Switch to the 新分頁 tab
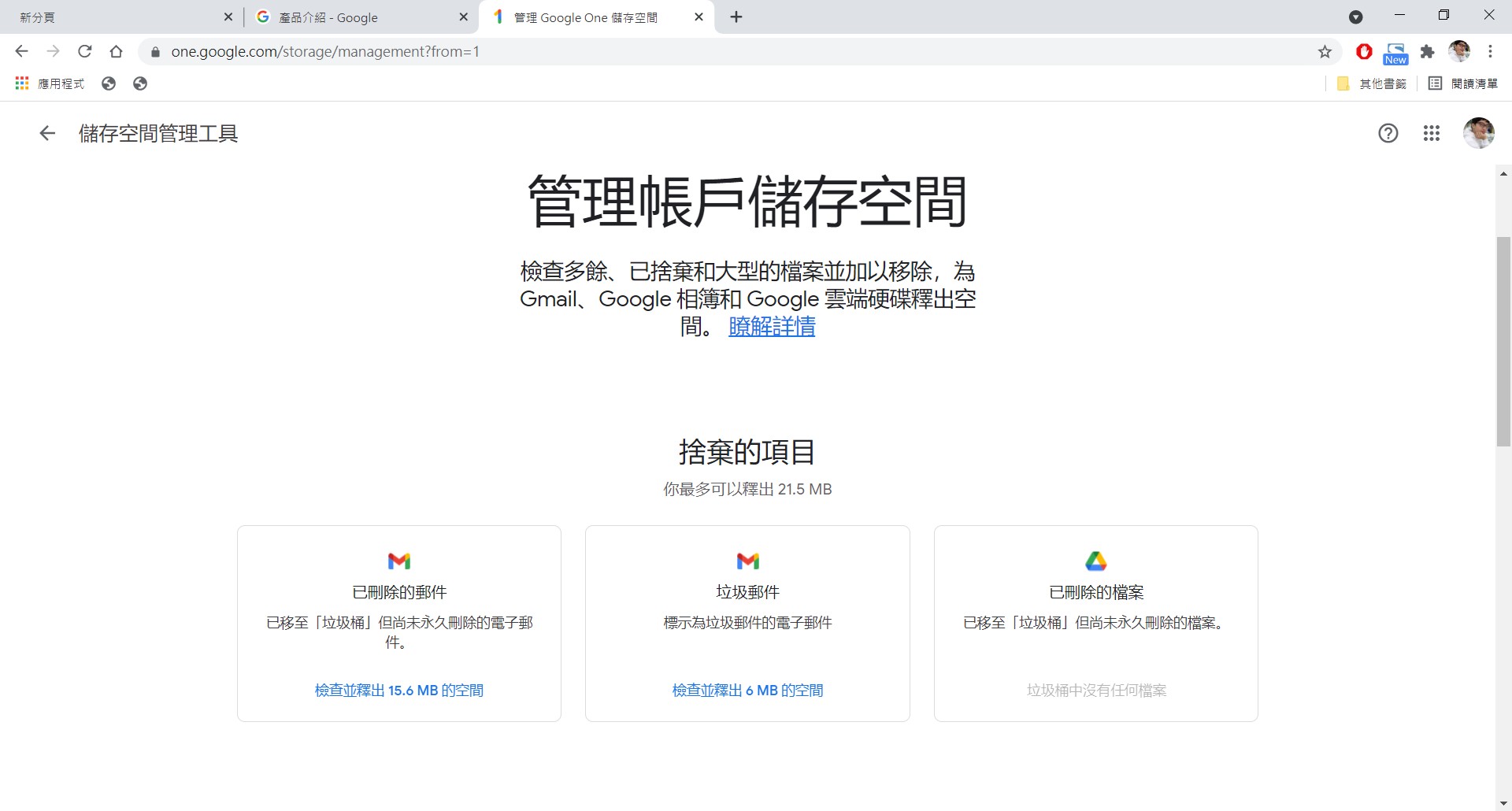 (118, 17)
